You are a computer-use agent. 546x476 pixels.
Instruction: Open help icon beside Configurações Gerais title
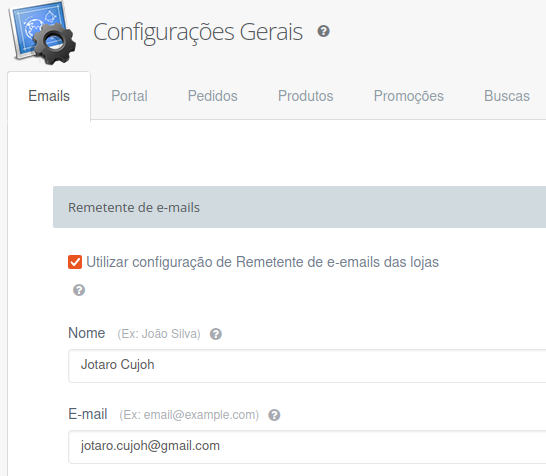click(323, 31)
